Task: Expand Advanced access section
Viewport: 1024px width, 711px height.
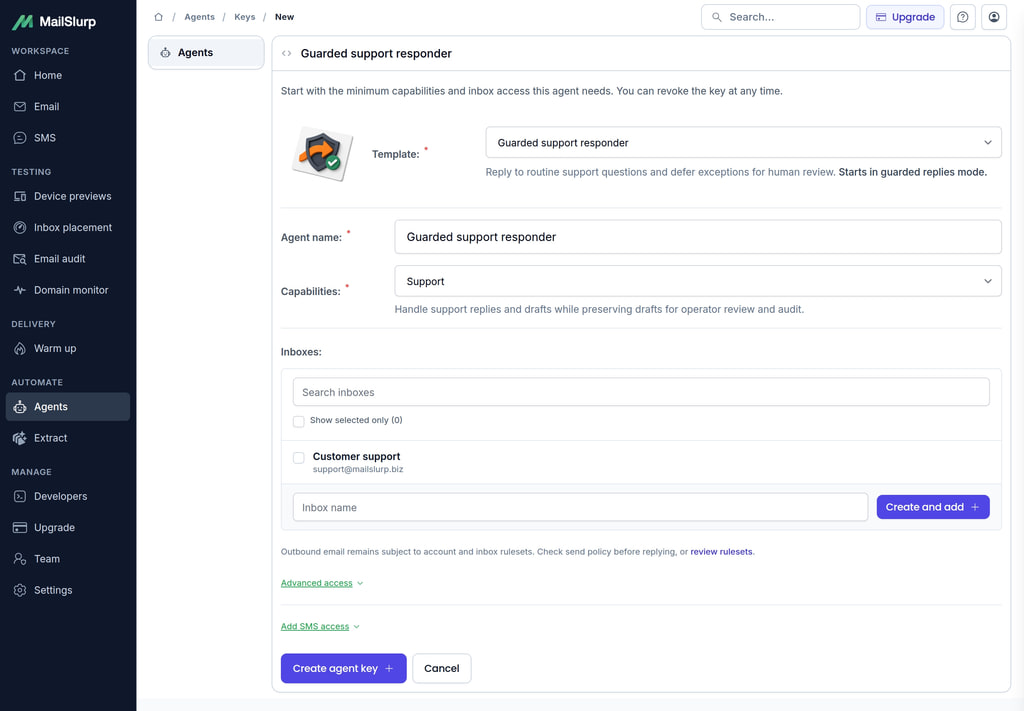Action: point(321,583)
